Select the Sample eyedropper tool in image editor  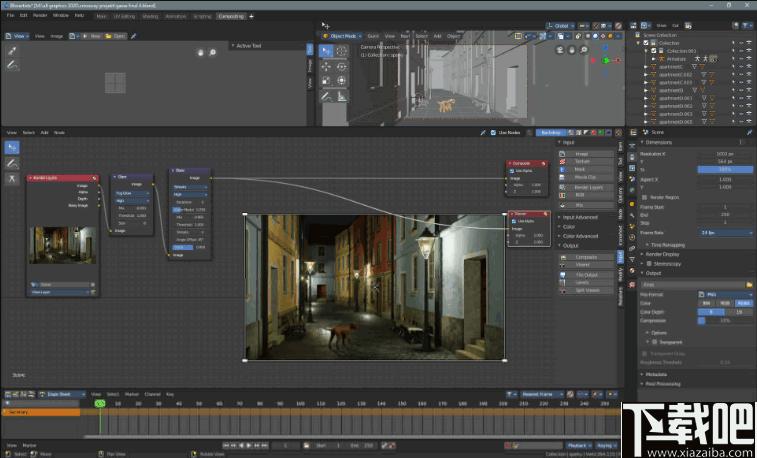coord(13,50)
